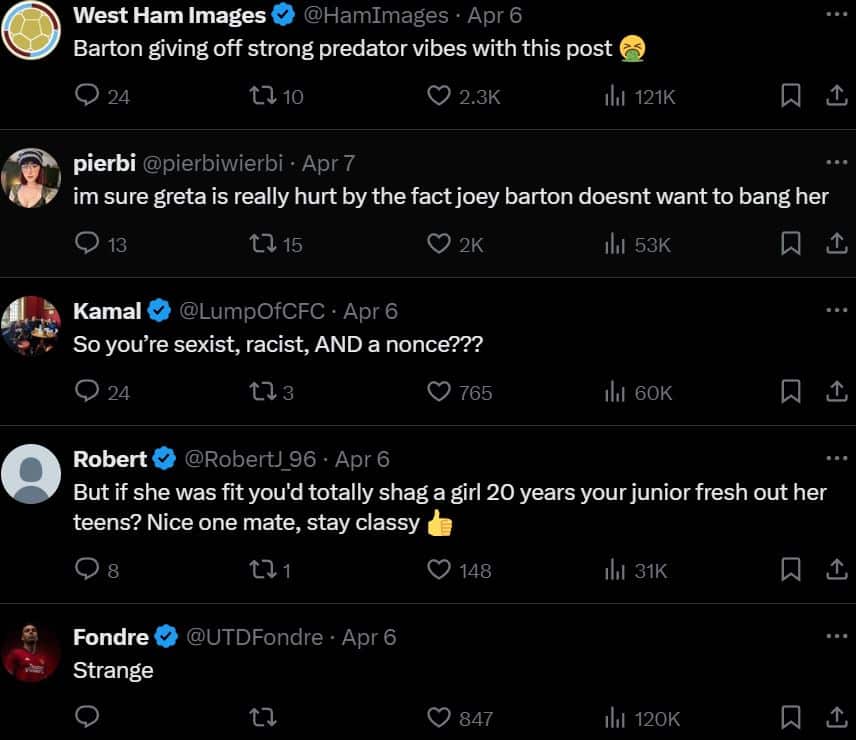
Task: Open more options on pierbi's tweet
Action: 836,162
